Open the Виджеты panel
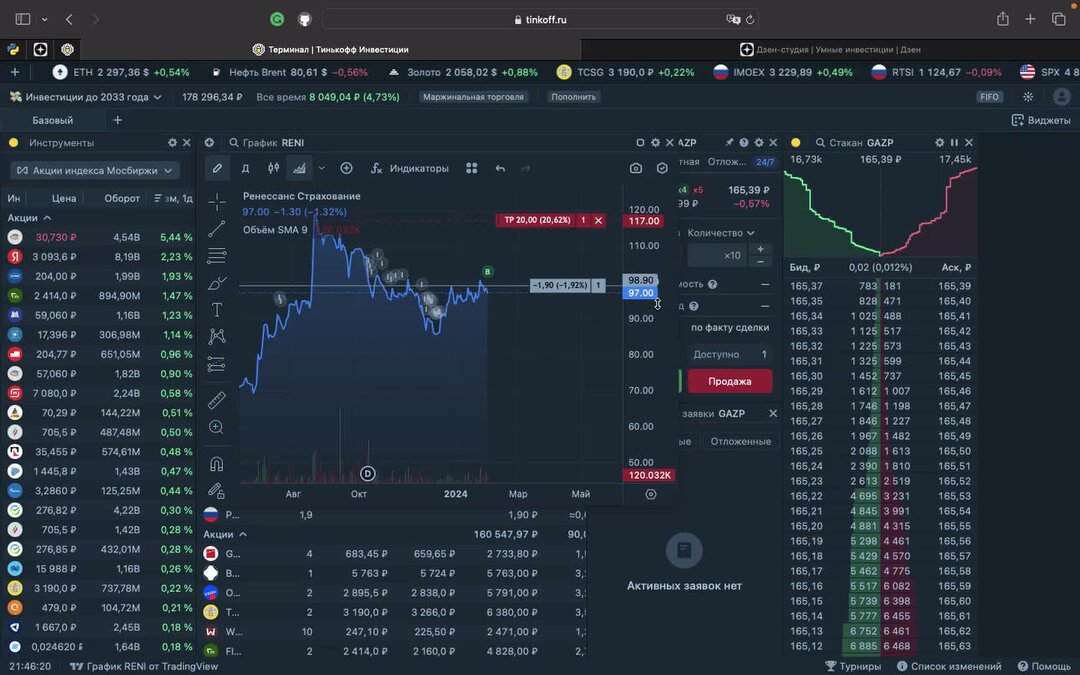Screen dimensions: 1080x675 click(x=1041, y=120)
